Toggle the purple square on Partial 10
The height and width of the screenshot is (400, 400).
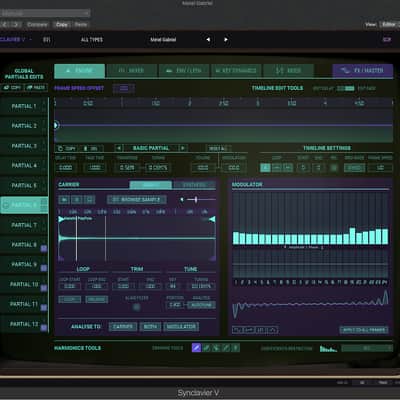click(x=44, y=288)
